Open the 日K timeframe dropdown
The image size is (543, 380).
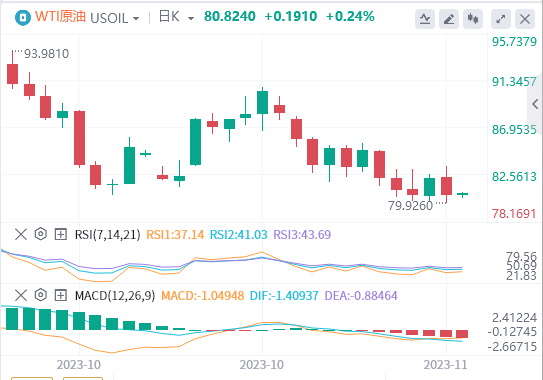[176, 17]
